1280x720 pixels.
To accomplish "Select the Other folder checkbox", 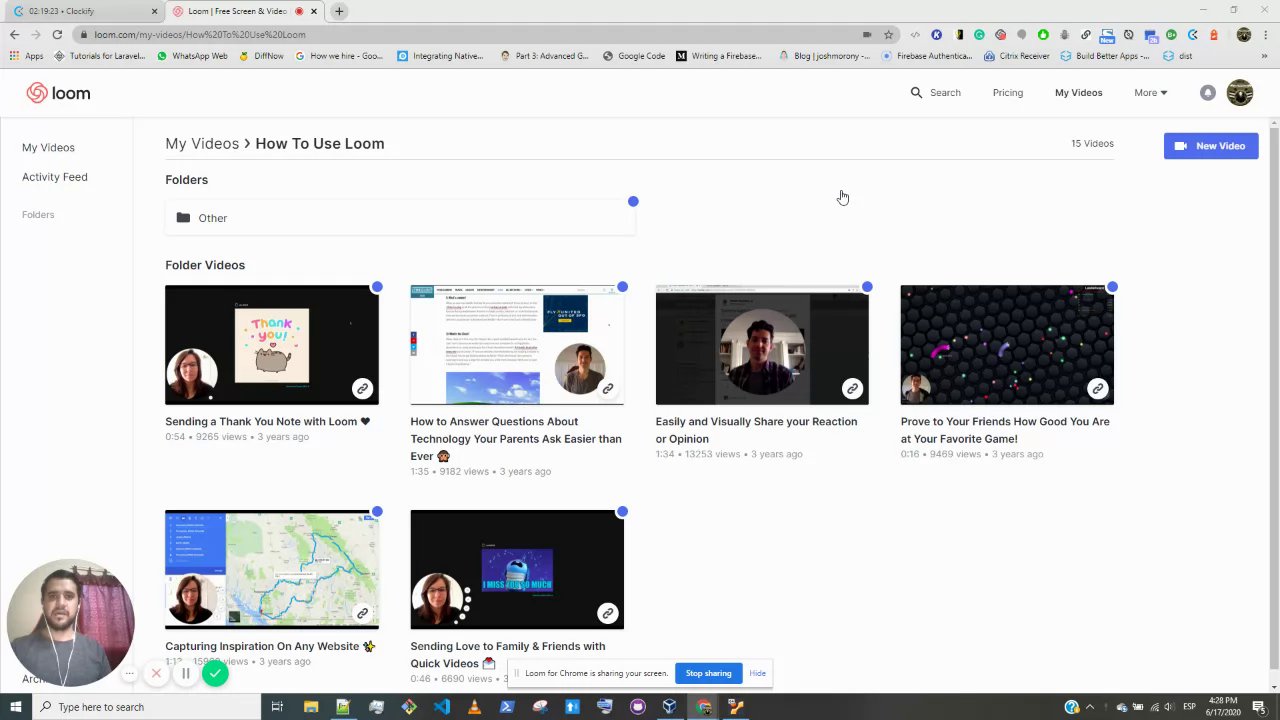I will [x=633, y=202].
